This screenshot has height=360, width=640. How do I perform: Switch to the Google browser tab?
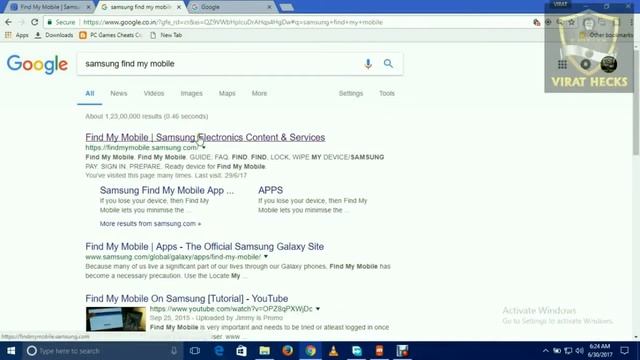tap(231, 7)
